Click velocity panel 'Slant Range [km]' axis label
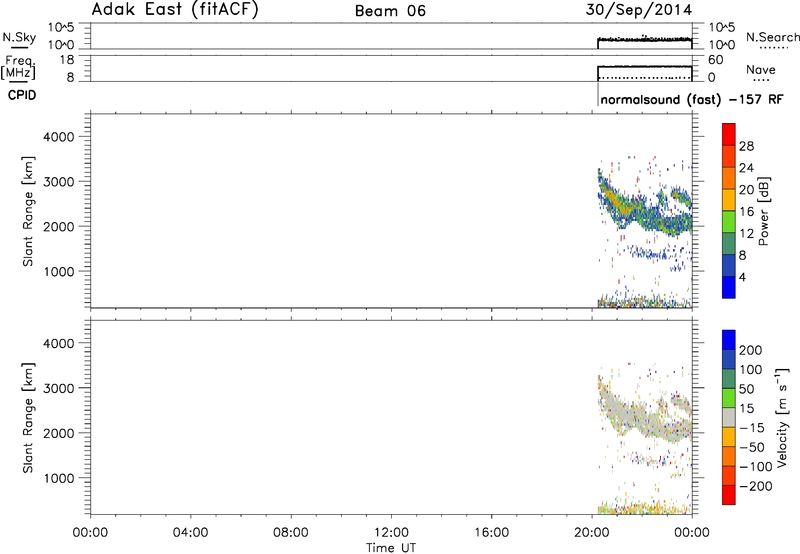Screen dimensions: 800x554 (28, 418)
